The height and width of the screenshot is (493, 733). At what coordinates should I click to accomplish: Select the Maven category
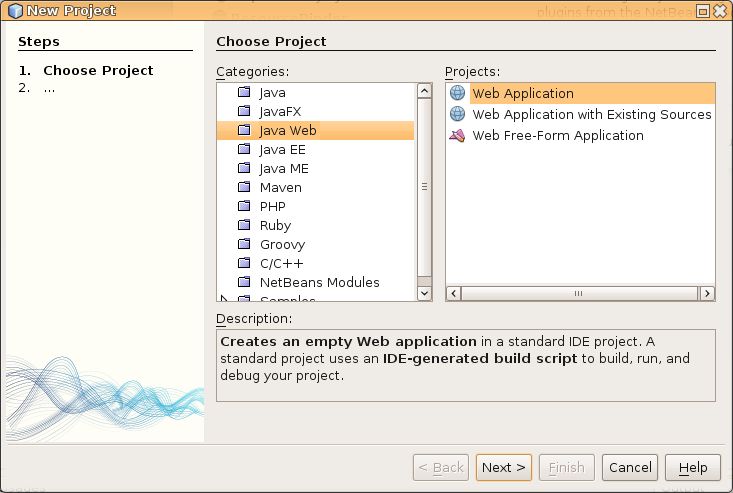(x=281, y=187)
